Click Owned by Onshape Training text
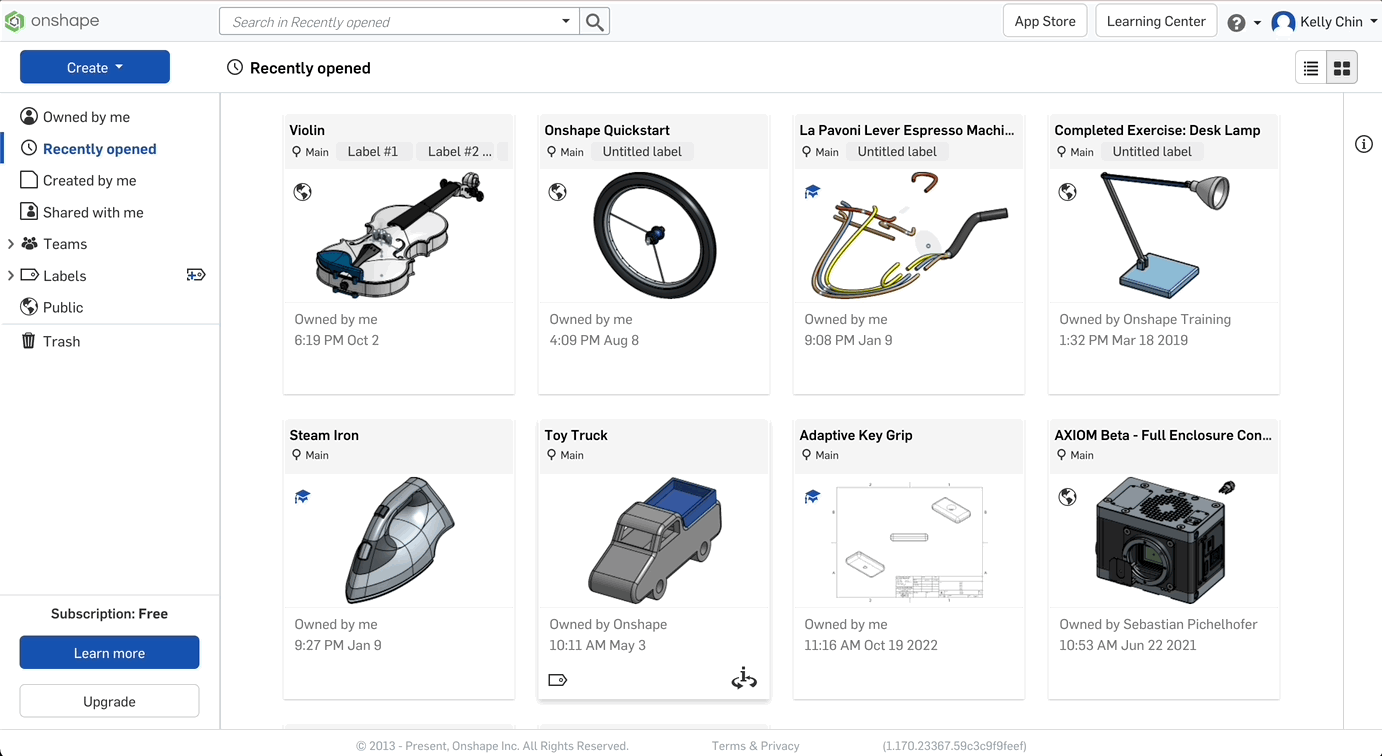 (1145, 319)
